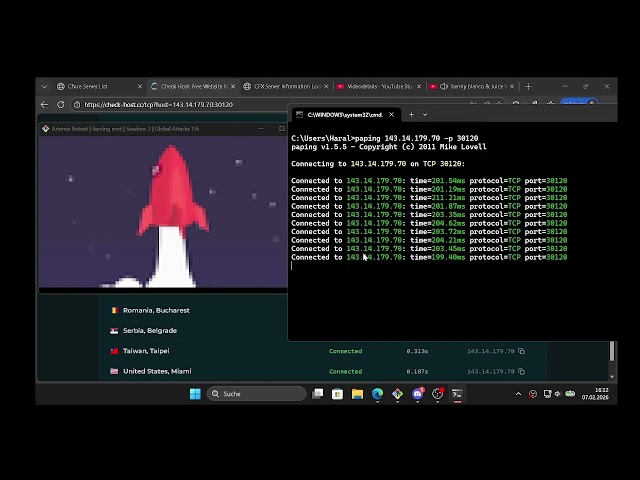This screenshot has height=480, width=640.
Task: Reload the check-host page
Action: pos(60,105)
